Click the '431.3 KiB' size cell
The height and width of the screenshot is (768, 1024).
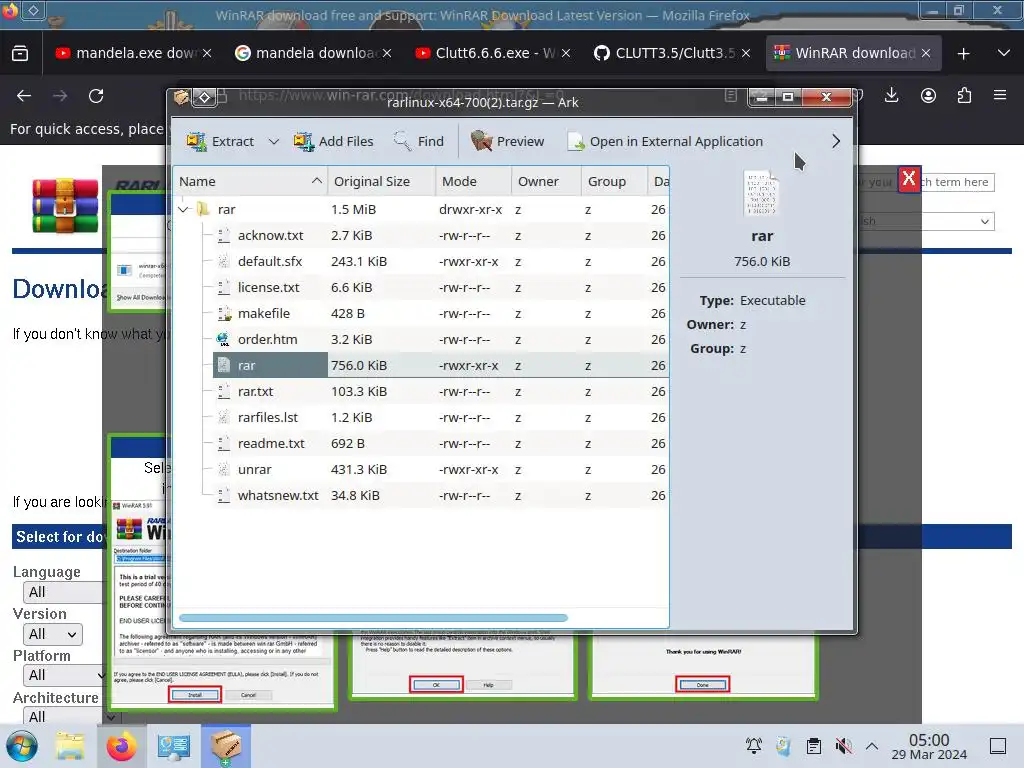tap(359, 470)
